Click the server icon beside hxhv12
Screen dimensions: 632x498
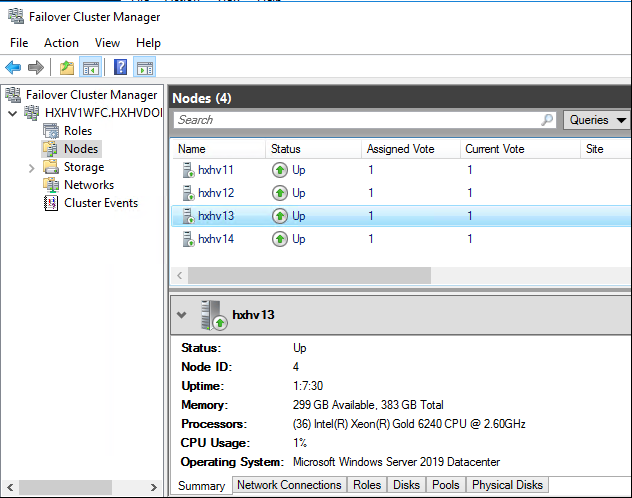[188, 193]
